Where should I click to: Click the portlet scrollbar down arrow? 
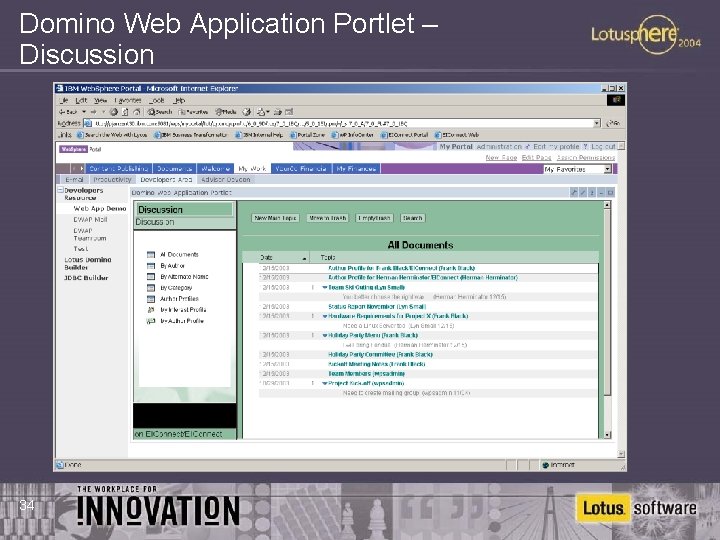point(607,434)
